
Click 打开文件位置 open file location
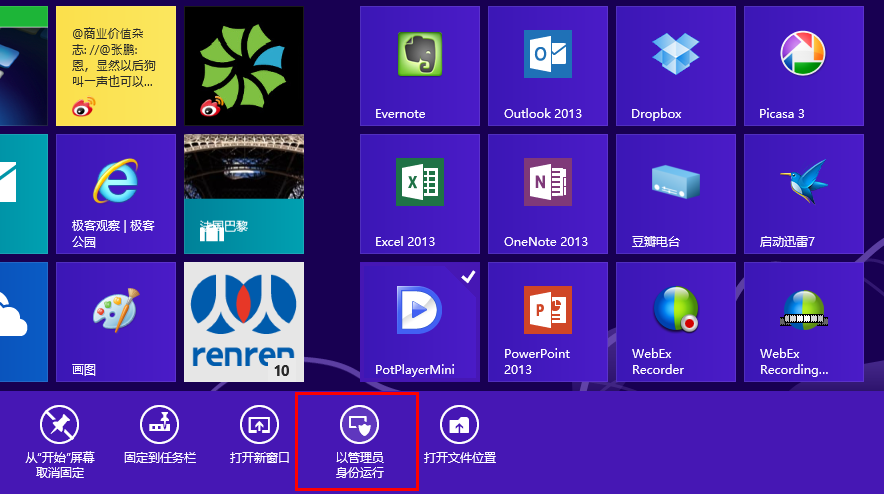[459, 435]
